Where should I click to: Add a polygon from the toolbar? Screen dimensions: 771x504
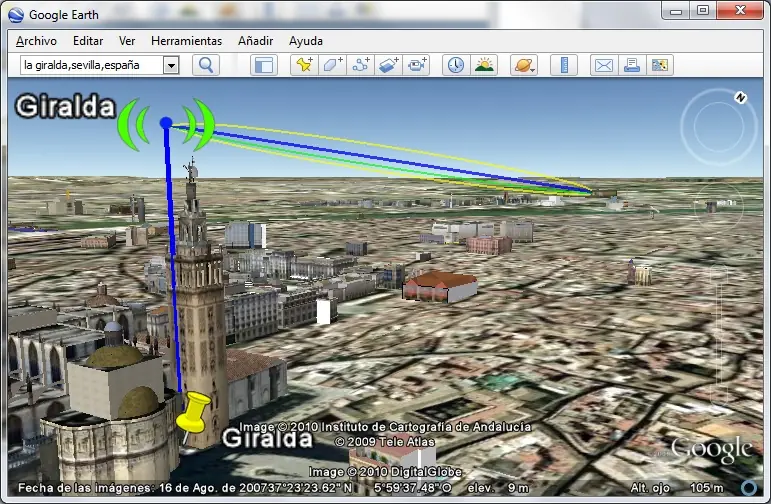(x=332, y=65)
